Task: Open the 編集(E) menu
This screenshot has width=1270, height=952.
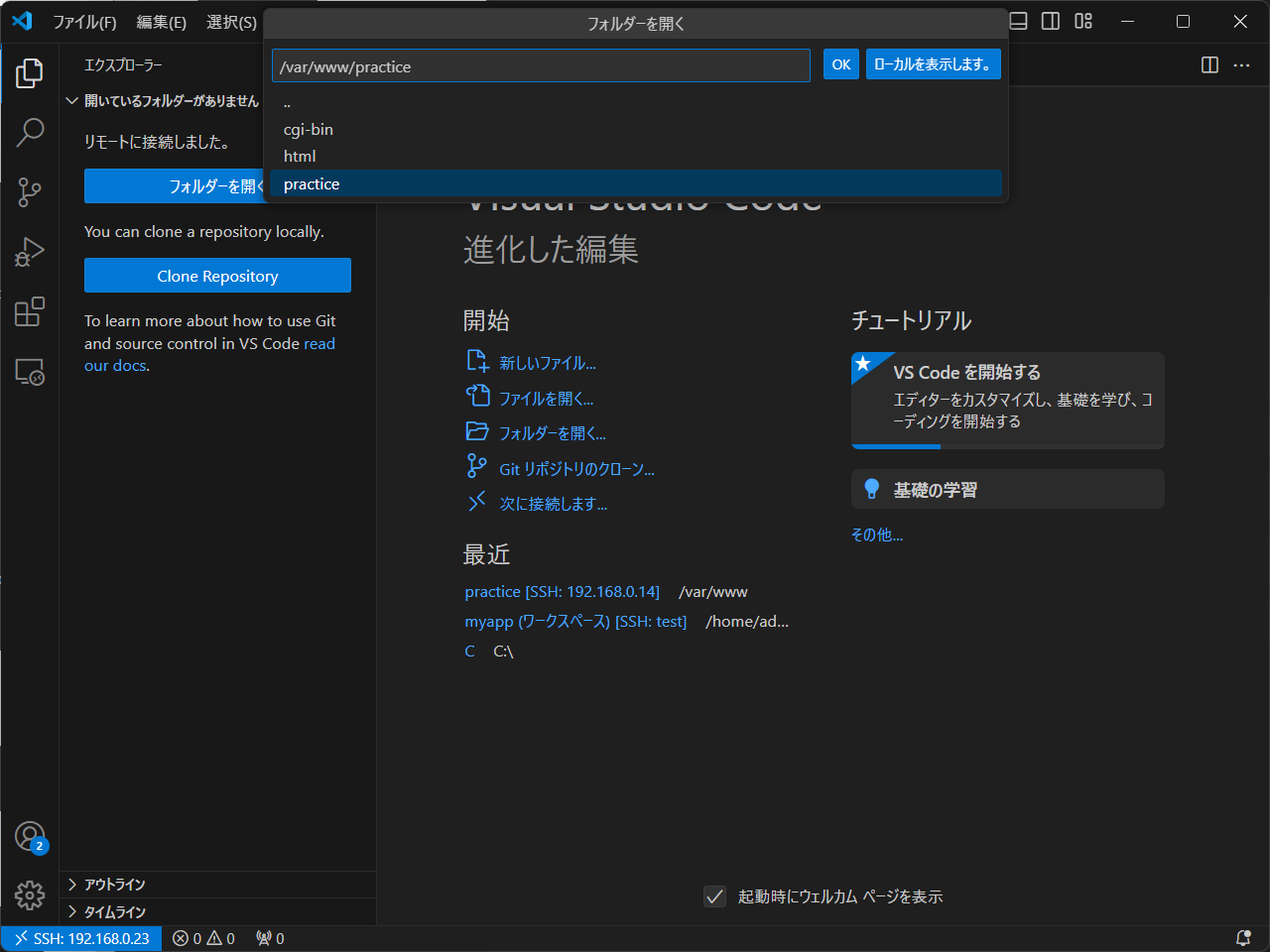Action: point(162,21)
